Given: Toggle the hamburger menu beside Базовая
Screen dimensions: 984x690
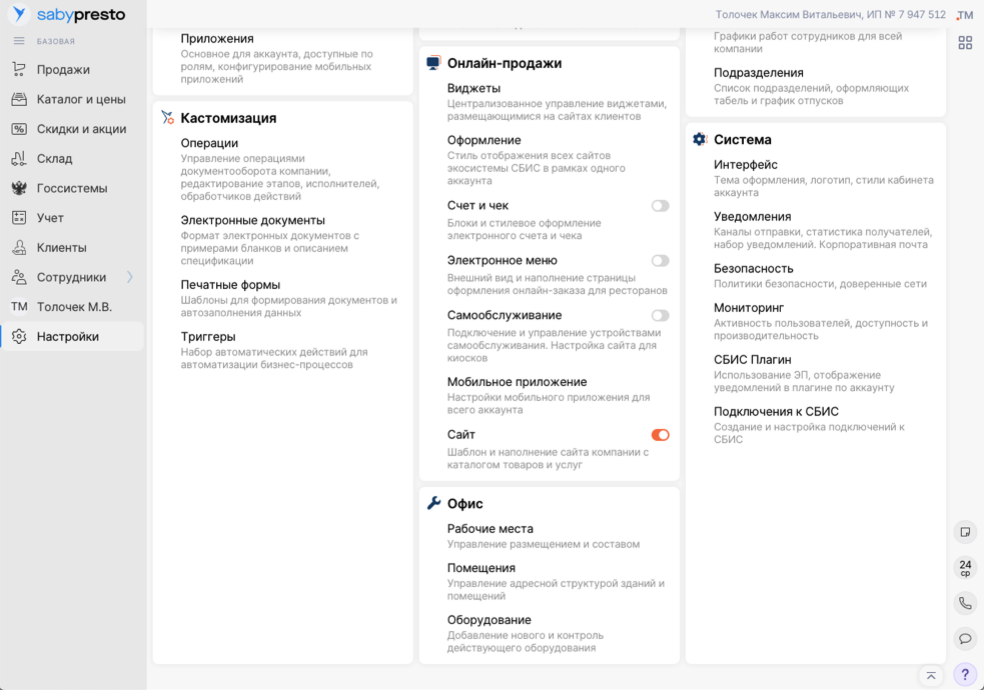Looking at the screenshot, I should pos(19,41).
